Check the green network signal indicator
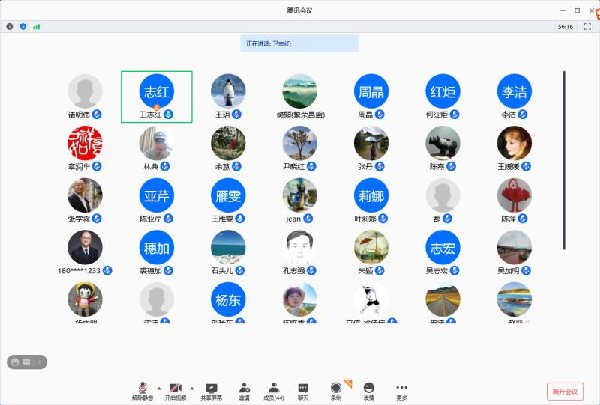Image resolution: width=600 pixels, height=405 pixels. (37, 27)
